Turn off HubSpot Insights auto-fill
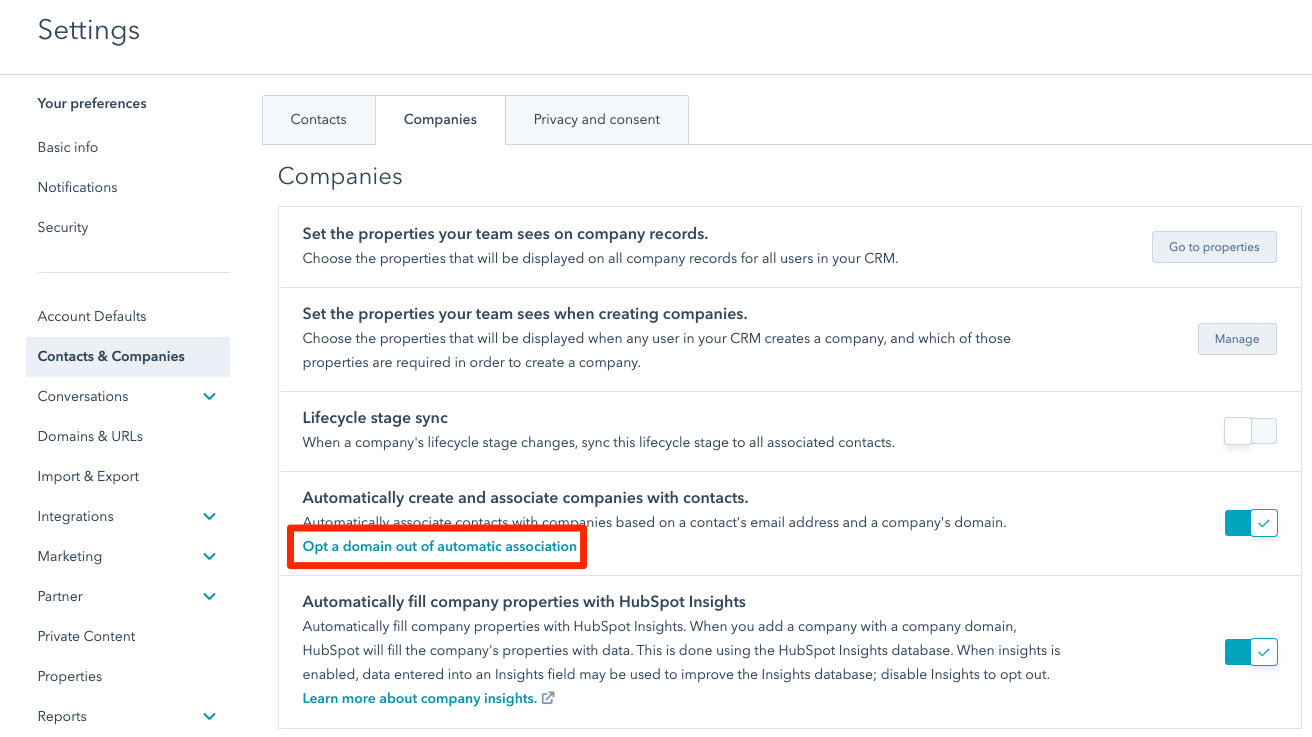The height and width of the screenshot is (737, 1312). pos(1251,651)
